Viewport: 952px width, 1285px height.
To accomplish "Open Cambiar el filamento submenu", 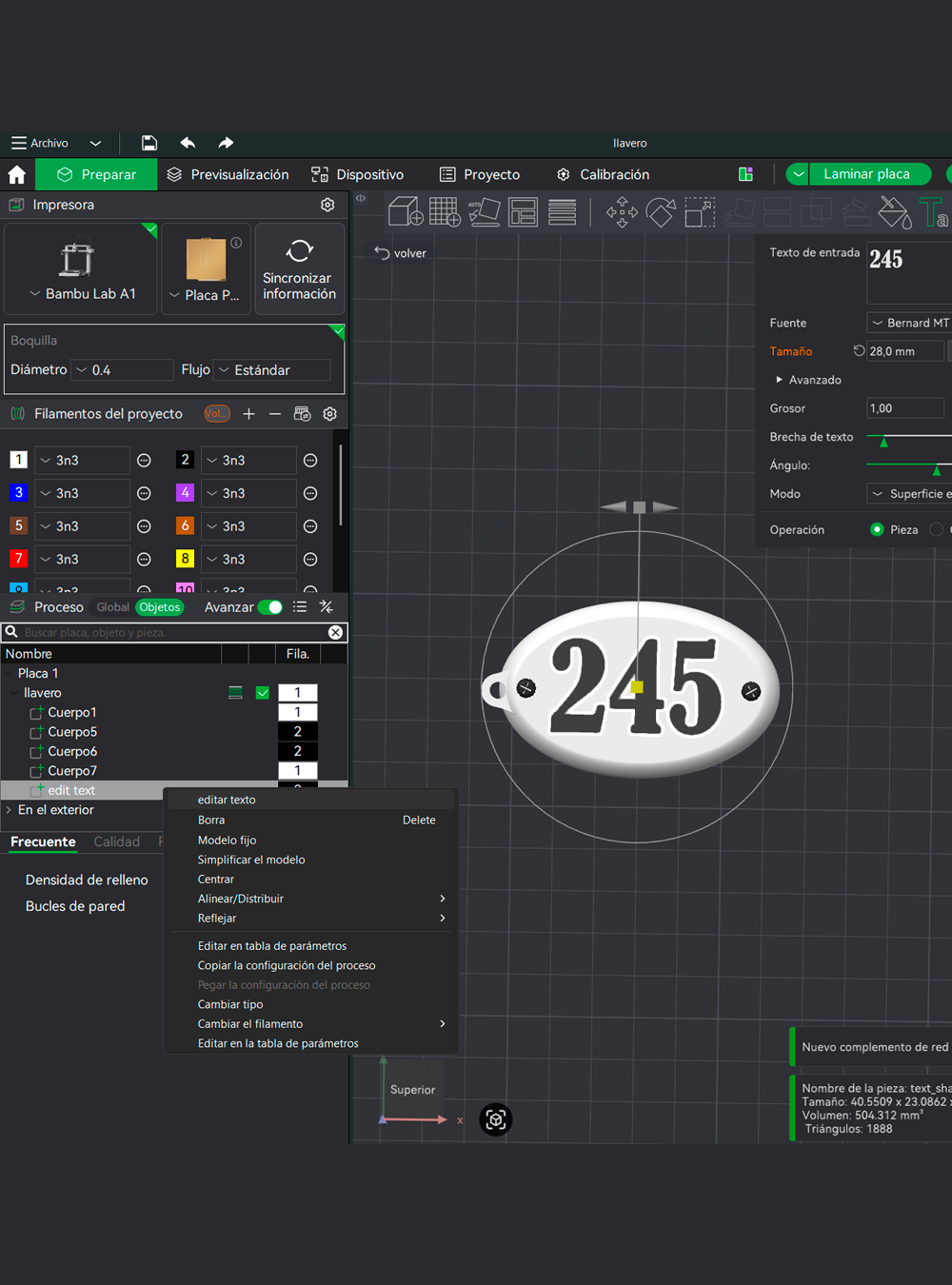I will point(311,1024).
